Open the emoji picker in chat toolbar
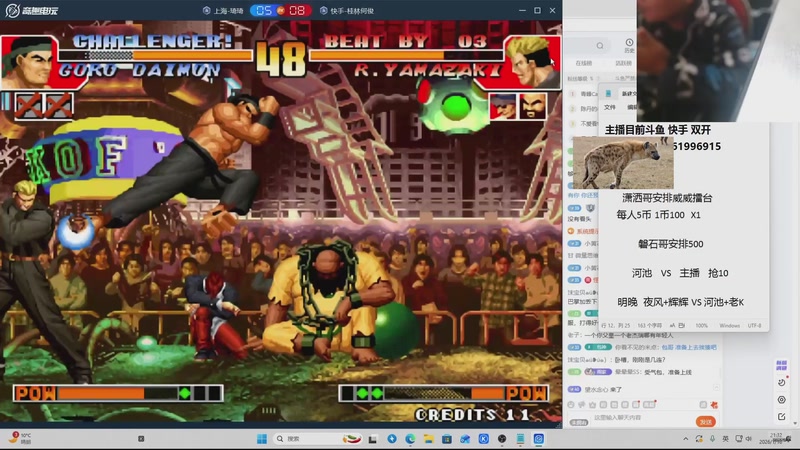800x450 pixels. (571, 405)
